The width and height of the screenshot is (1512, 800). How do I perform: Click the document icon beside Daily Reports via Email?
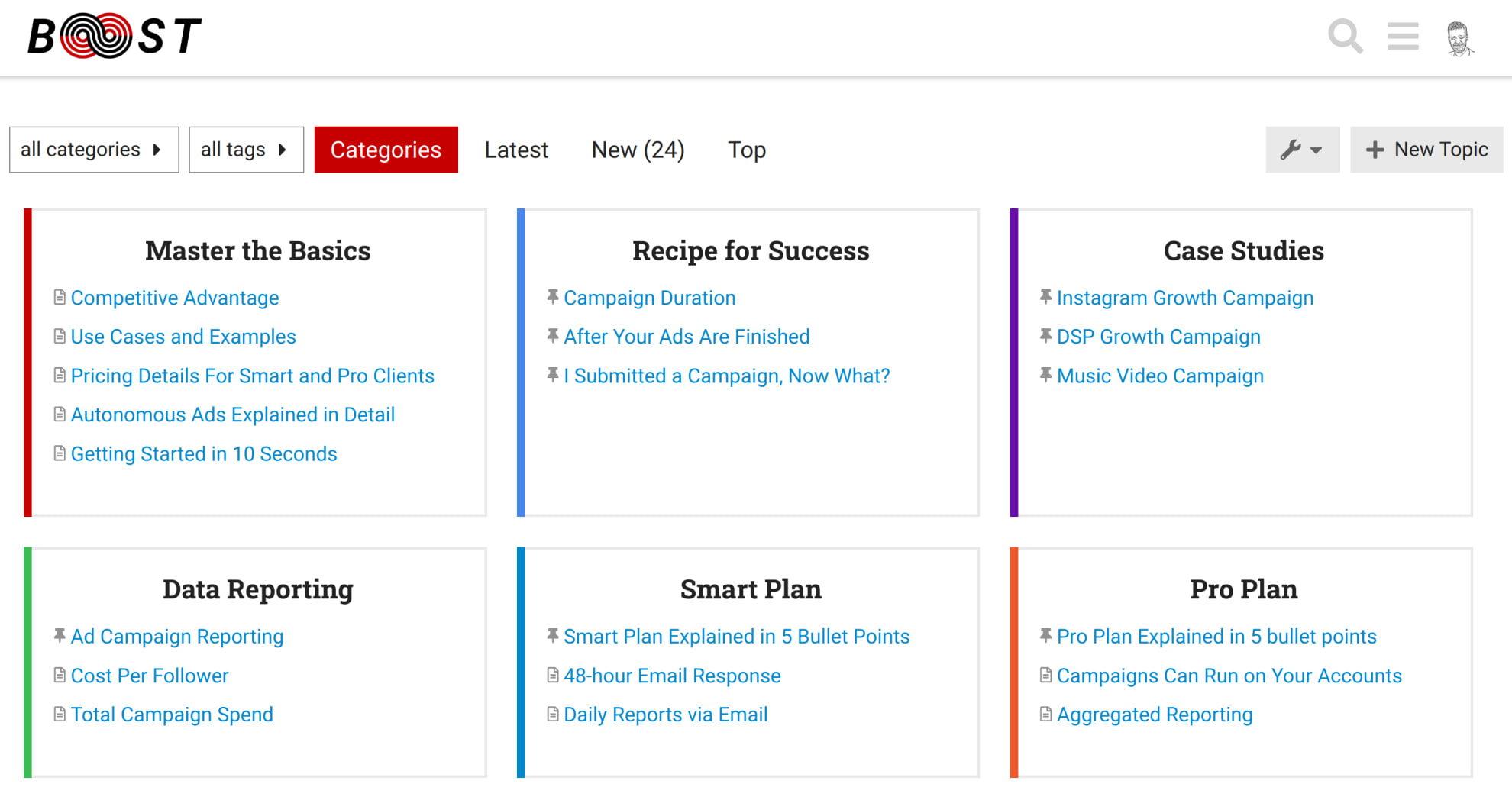tap(552, 715)
